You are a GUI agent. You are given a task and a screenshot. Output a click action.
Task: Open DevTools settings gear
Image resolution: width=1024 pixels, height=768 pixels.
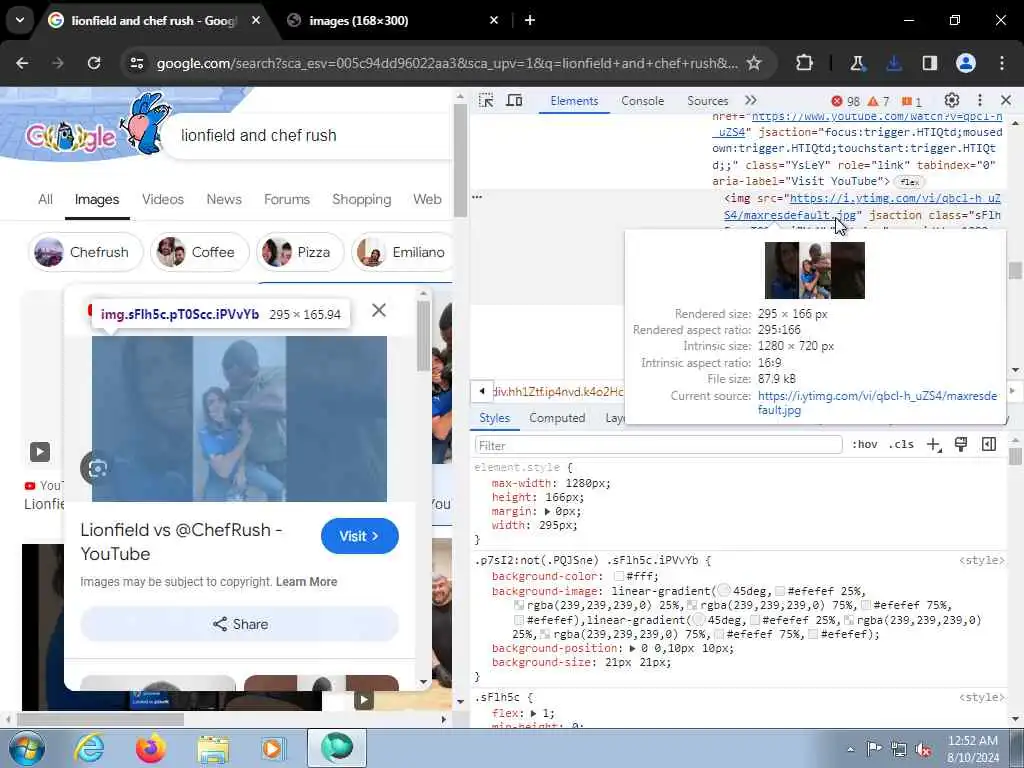952,101
